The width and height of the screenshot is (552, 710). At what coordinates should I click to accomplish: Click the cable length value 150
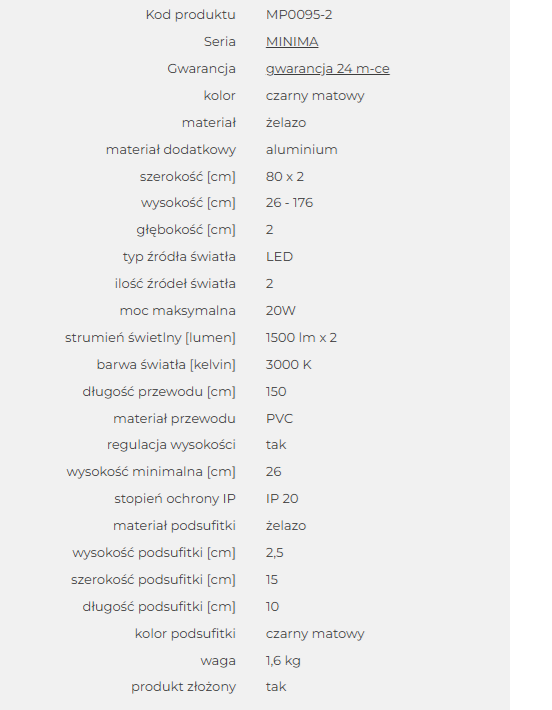[x=276, y=392]
